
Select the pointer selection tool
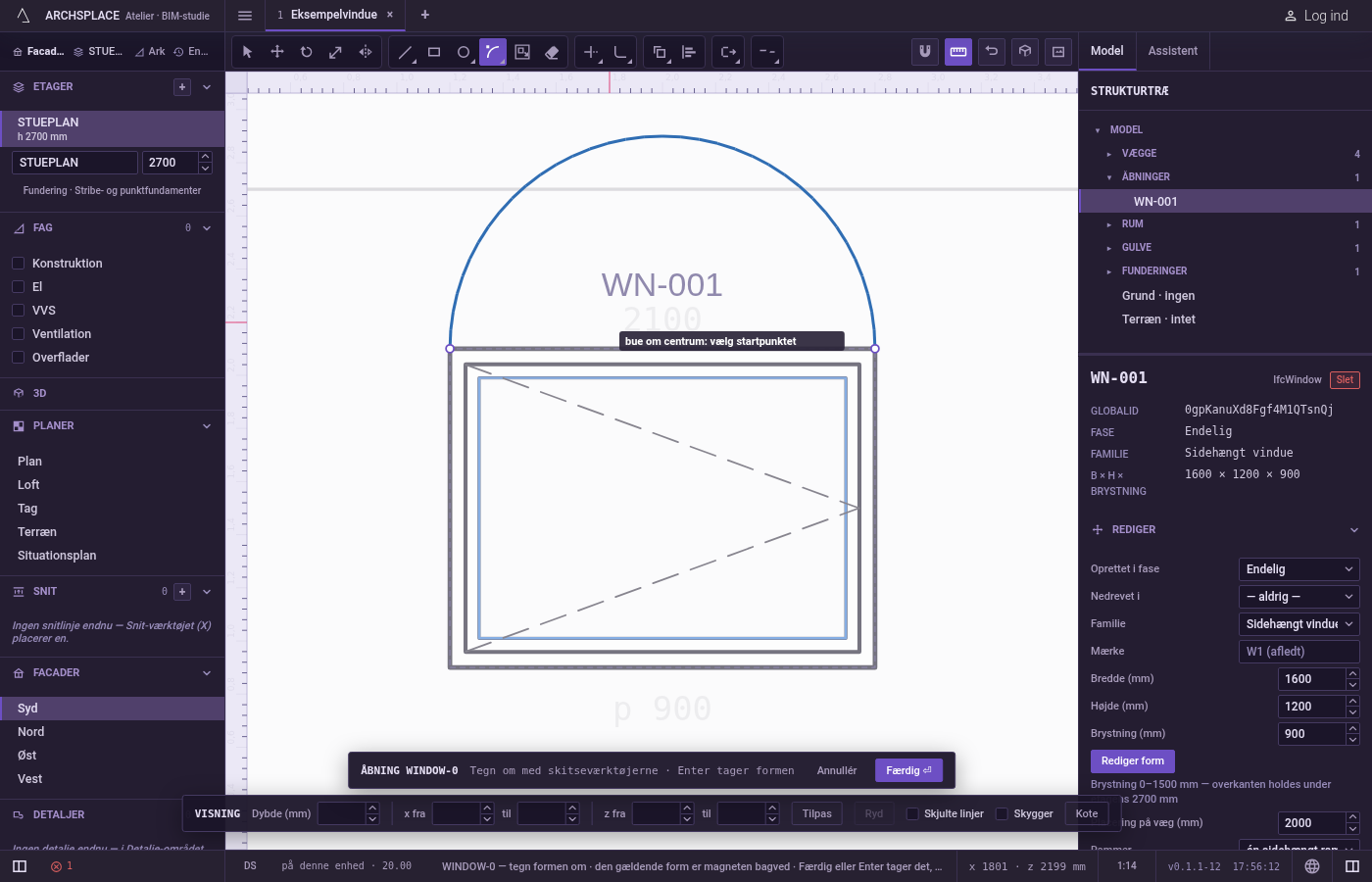point(247,52)
